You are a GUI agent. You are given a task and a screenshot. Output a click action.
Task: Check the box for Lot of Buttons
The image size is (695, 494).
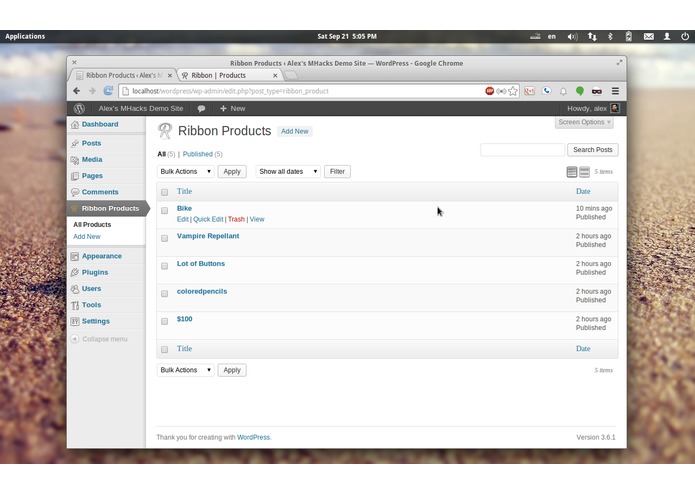coord(164,266)
